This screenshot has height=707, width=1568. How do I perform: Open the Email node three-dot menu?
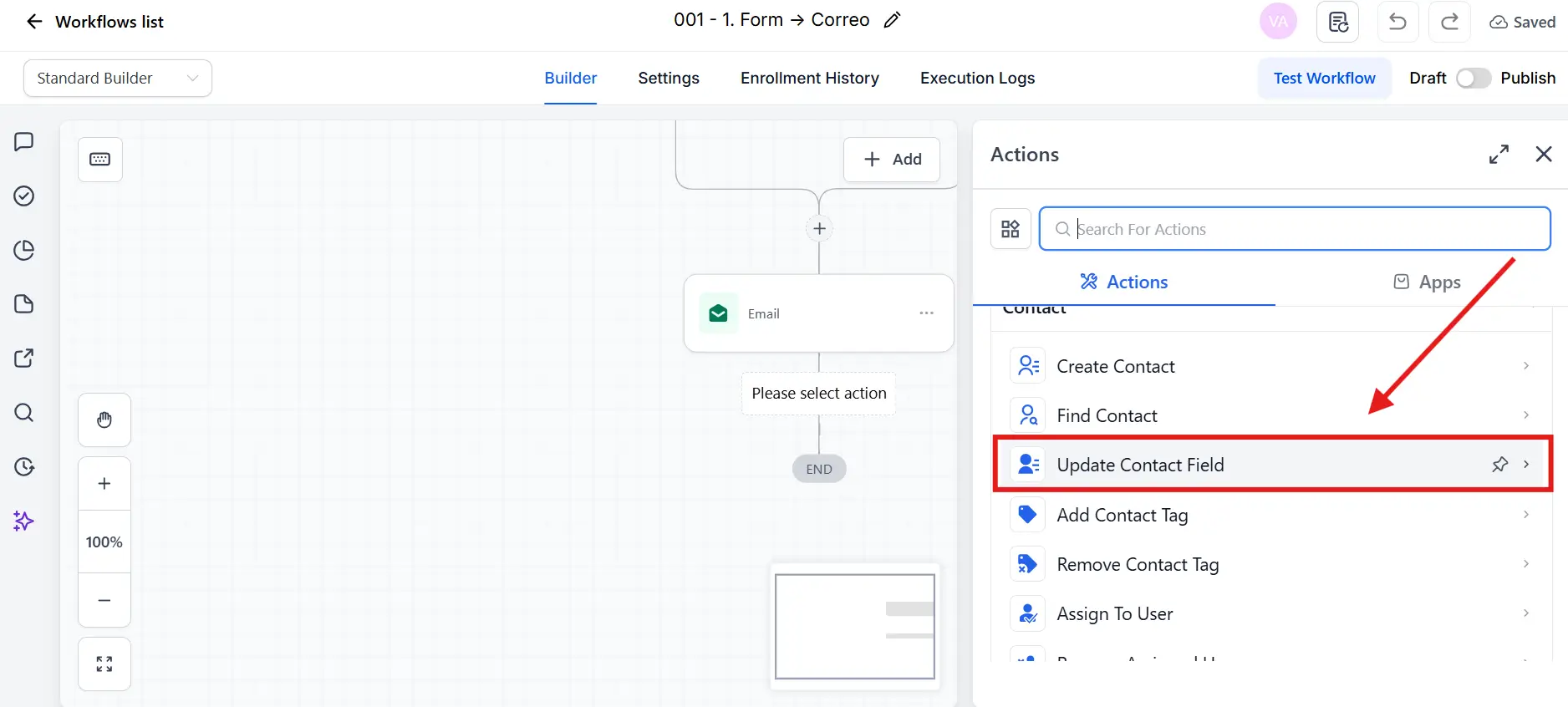[926, 313]
